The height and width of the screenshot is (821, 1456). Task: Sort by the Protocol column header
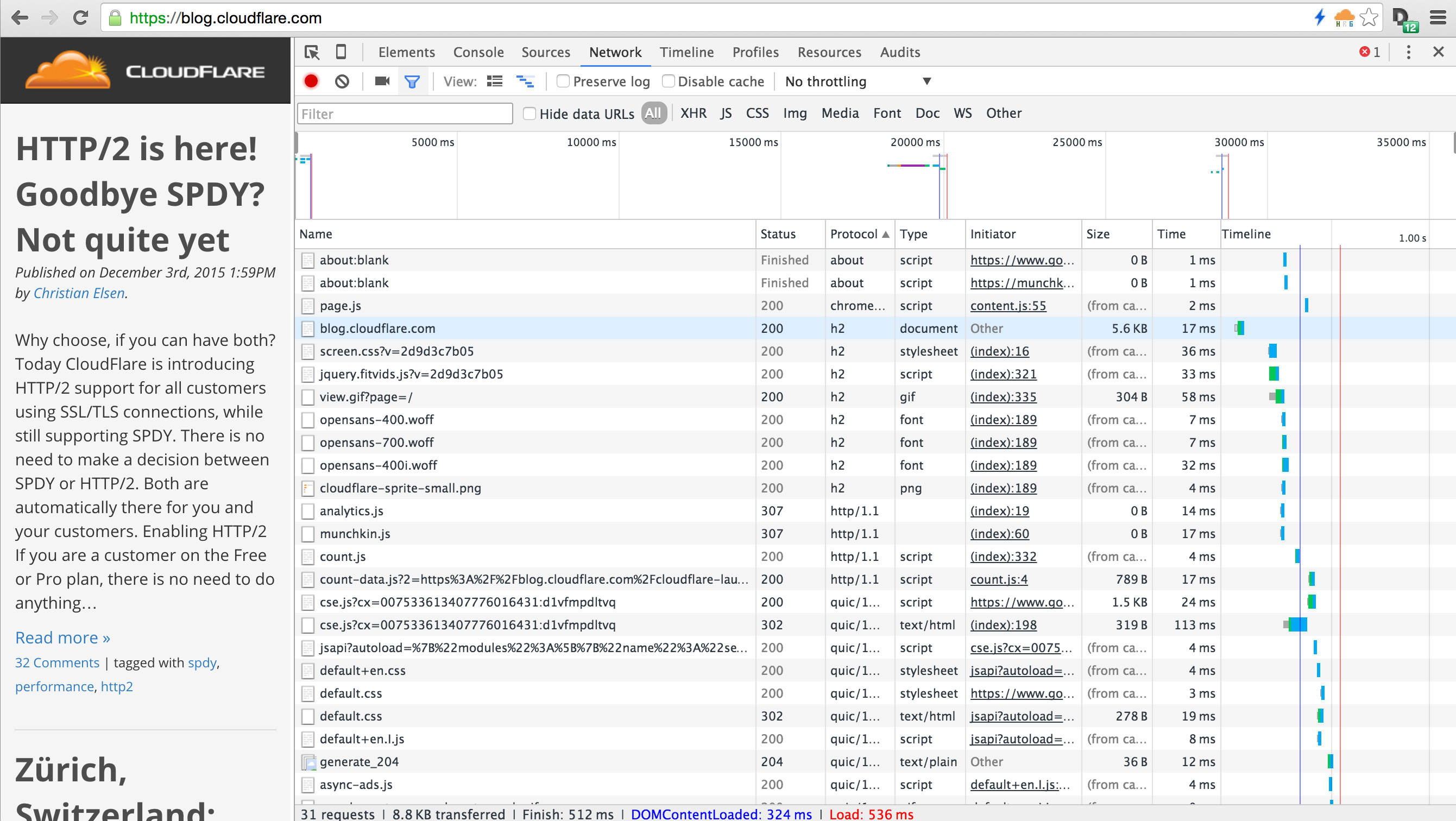pyautogui.click(x=859, y=234)
